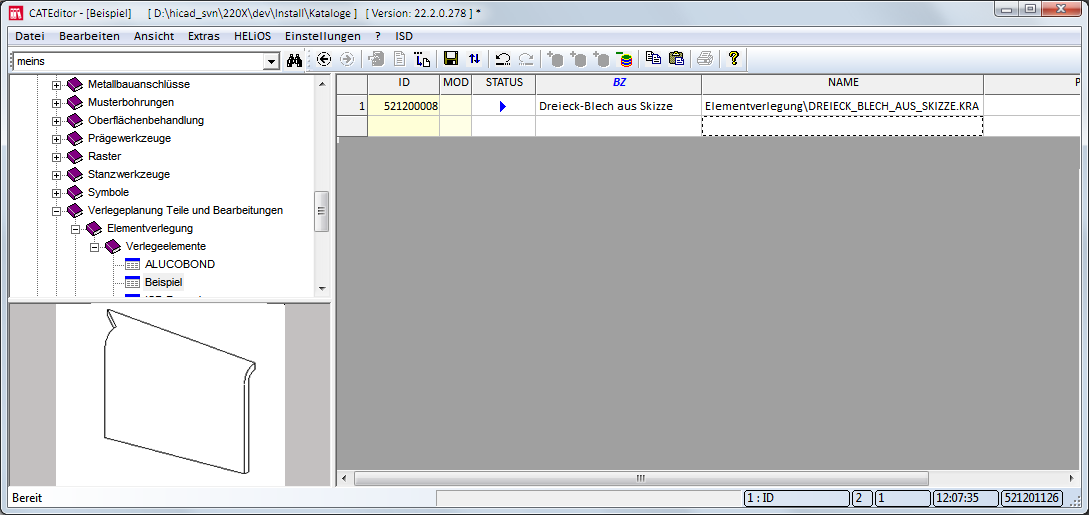Go forward with the right arrow icon
Screen dimensions: 1089x515
(347, 60)
